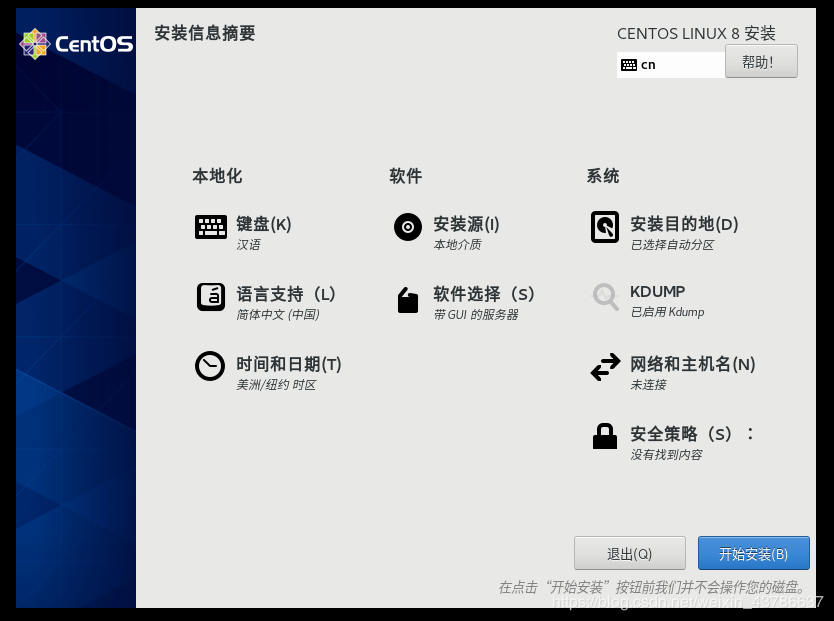The image size is (834, 621).
Task: Click the 本地化 section heading
Action: pyautogui.click(x=217, y=176)
